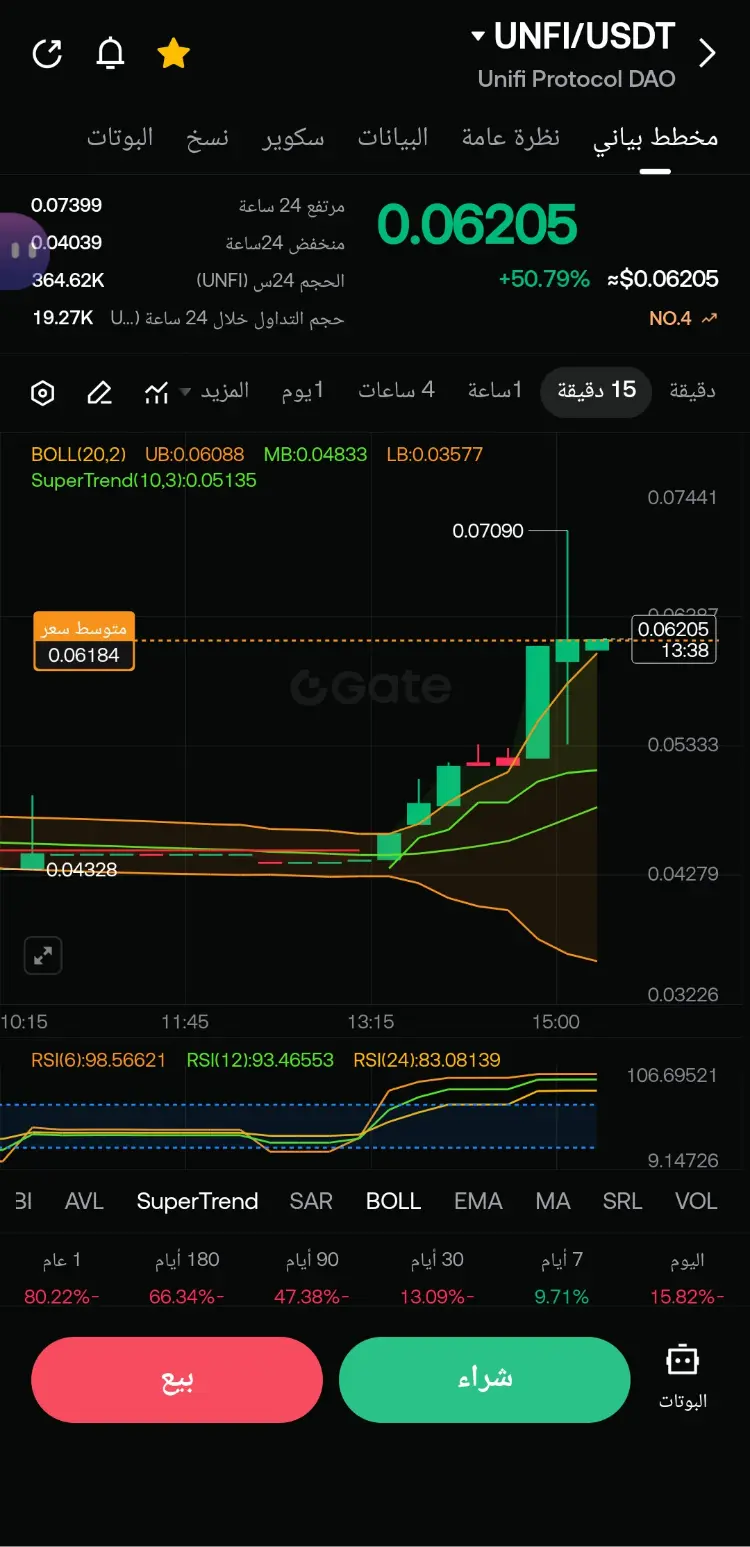Select the 90 أيام performance period

[312, 1278]
